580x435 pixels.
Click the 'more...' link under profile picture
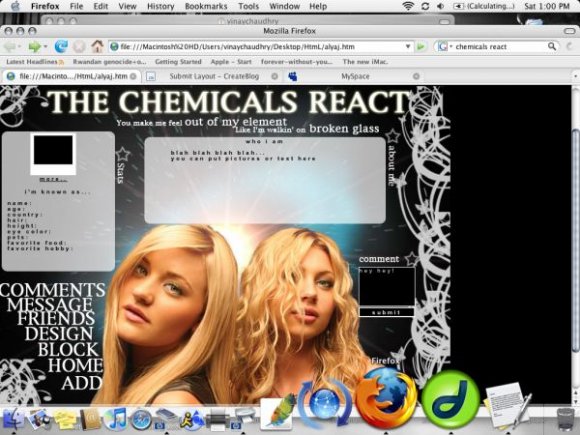[x=53, y=179]
